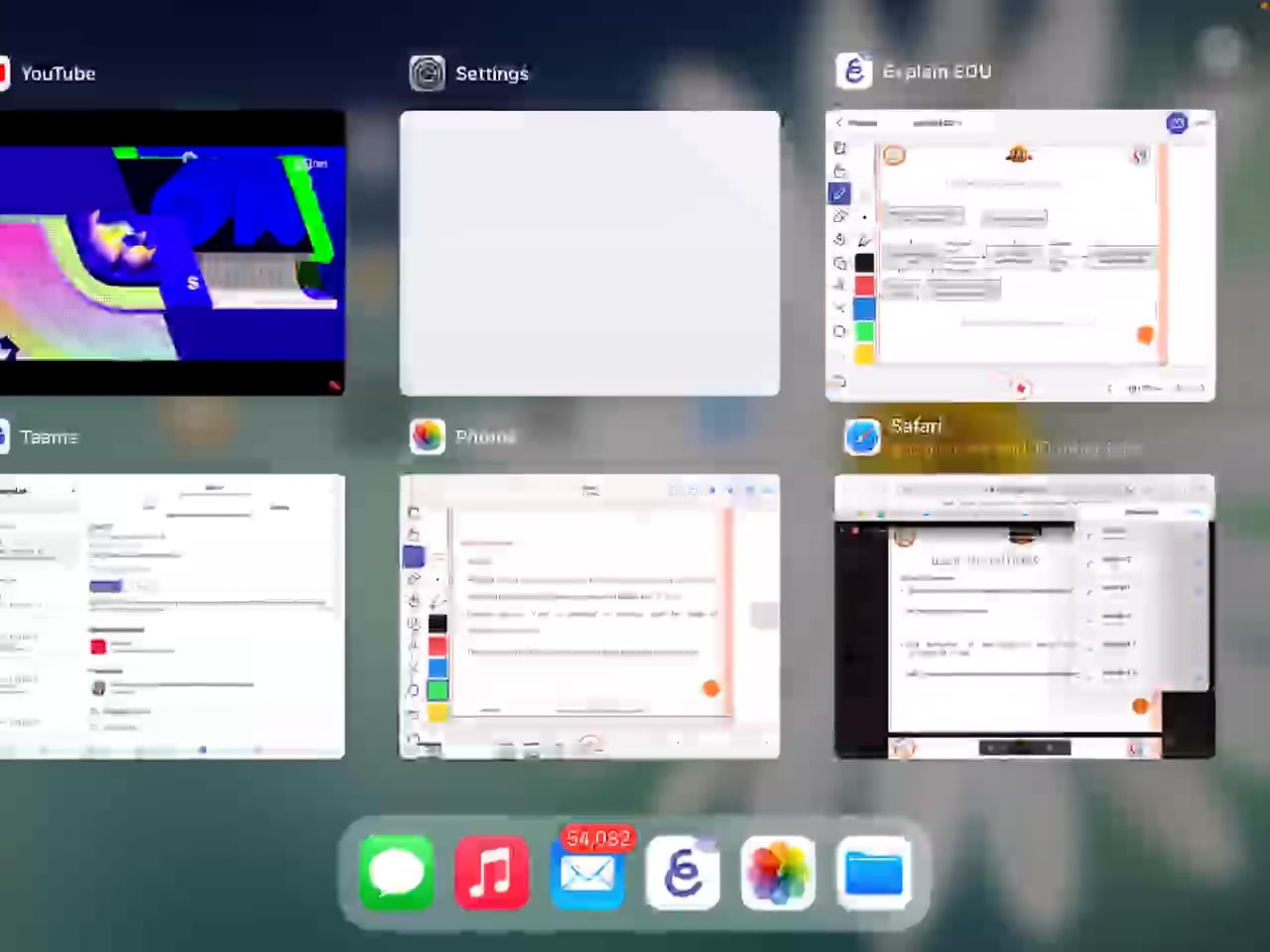Image resolution: width=1270 pixels, height=952 pixels.
Task: Open Mail with 54,082 unread badge
Action: (587, 873)
